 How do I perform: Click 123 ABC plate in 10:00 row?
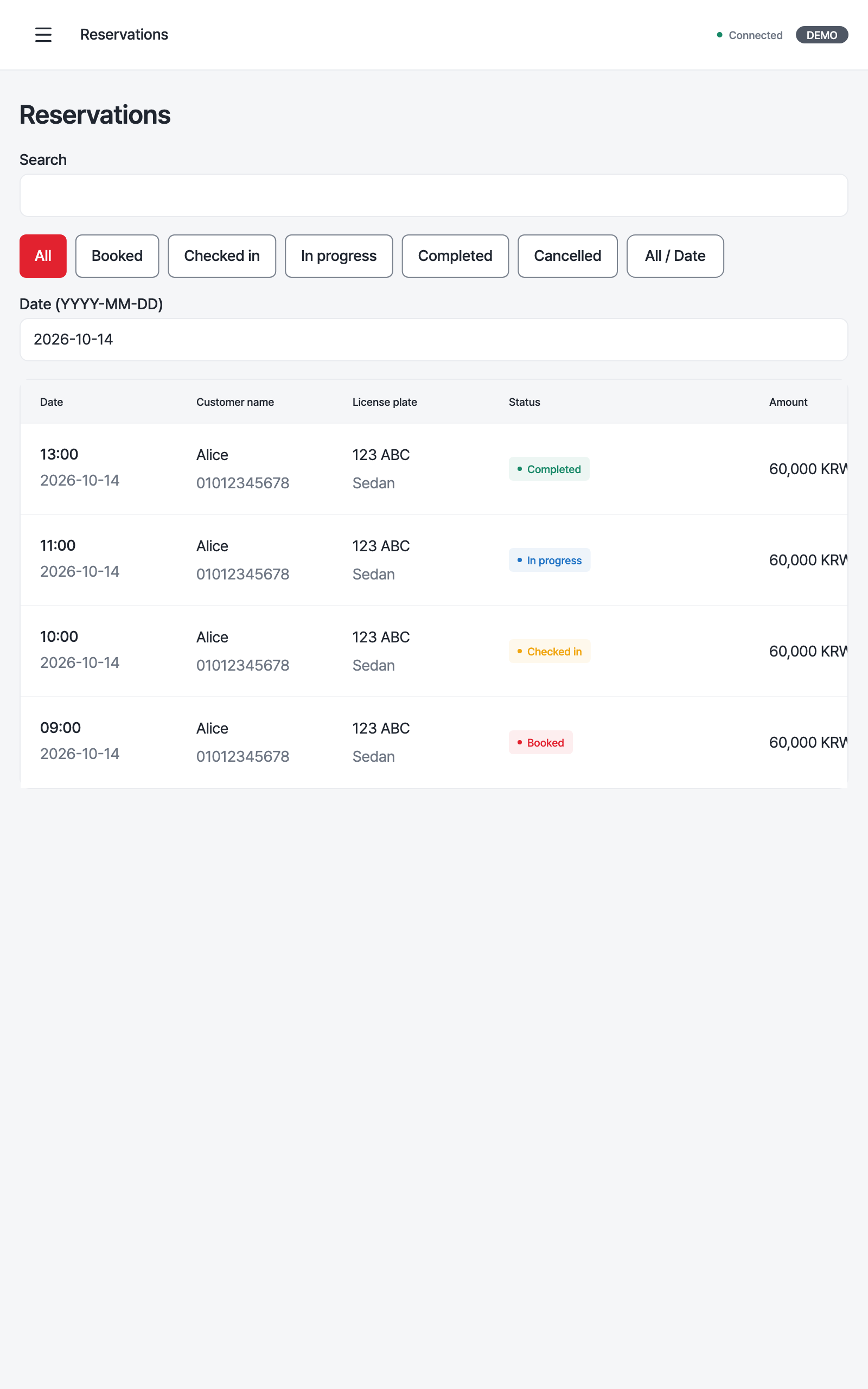pyautogui.click(x=381, y=637)
